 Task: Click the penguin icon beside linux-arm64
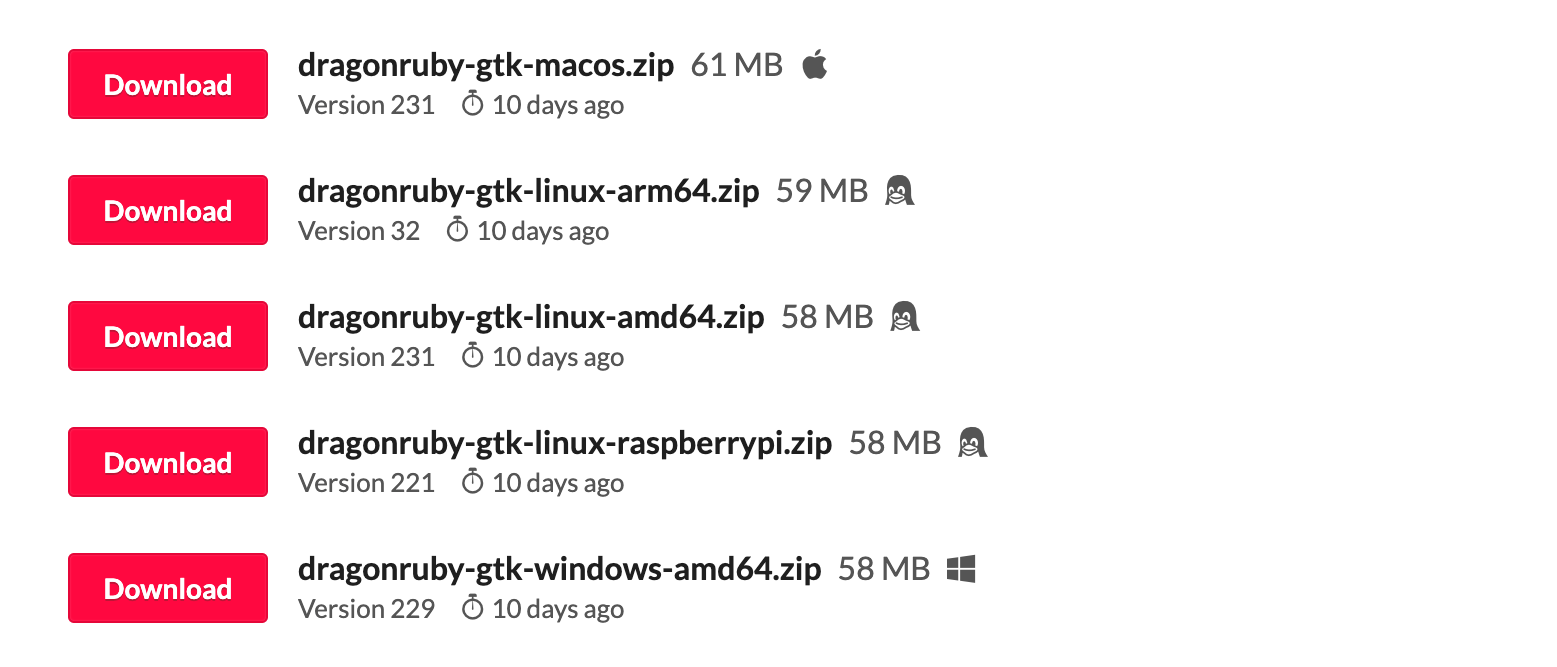click(900, 191)
